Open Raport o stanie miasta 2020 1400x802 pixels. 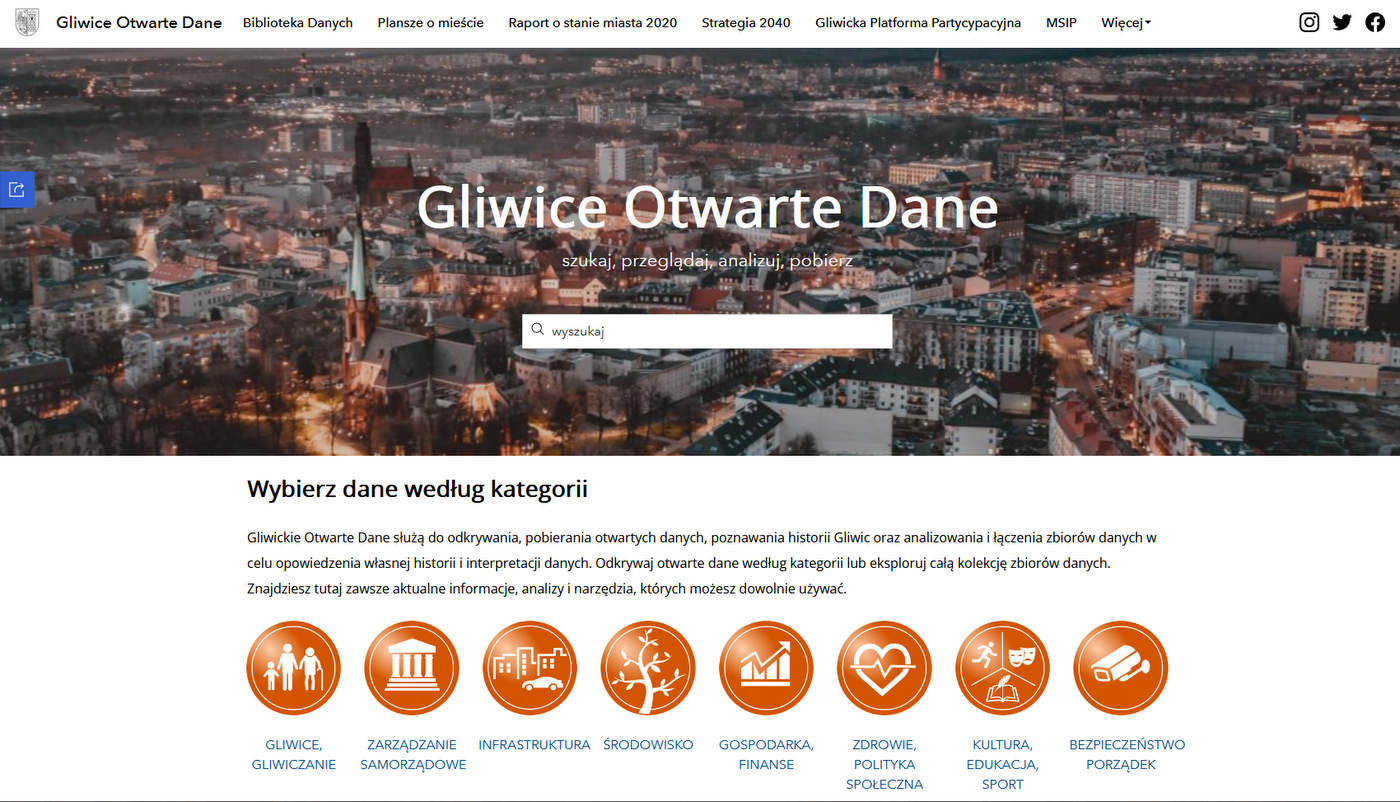(593, 23)
